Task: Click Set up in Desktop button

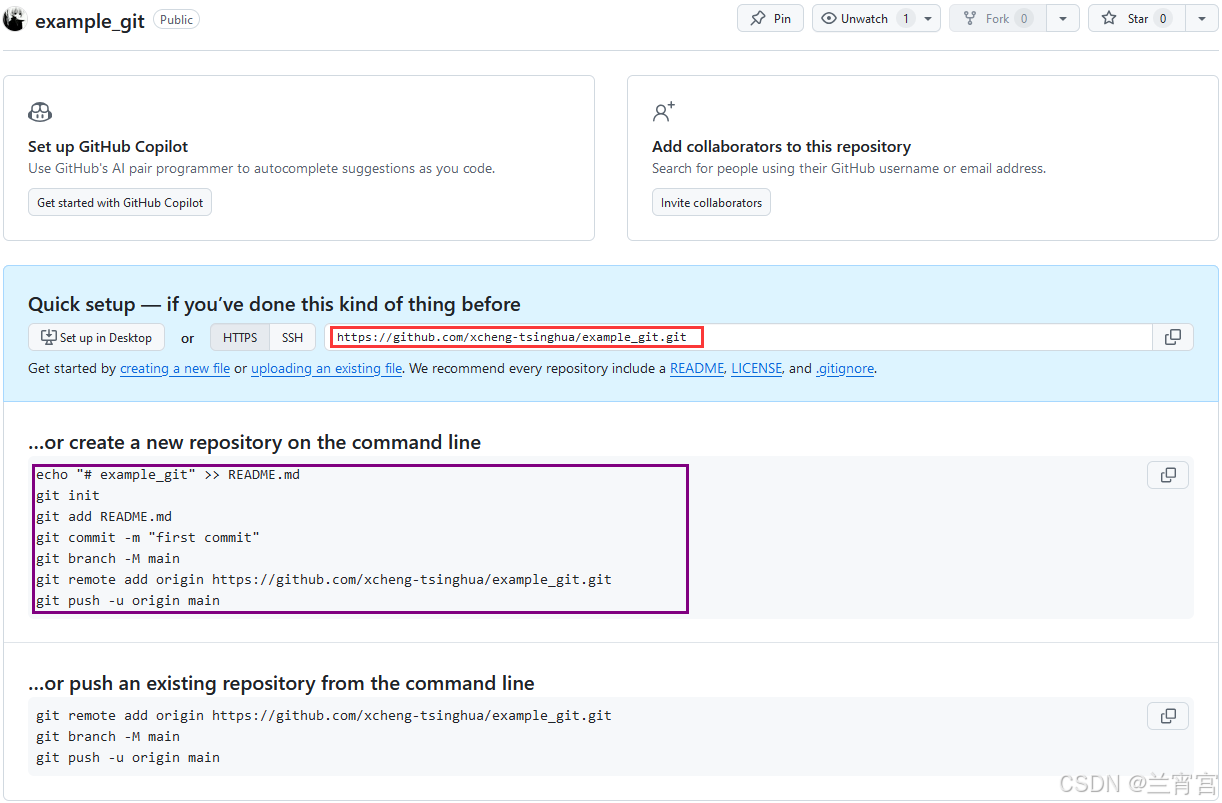Action: point(96,337)
